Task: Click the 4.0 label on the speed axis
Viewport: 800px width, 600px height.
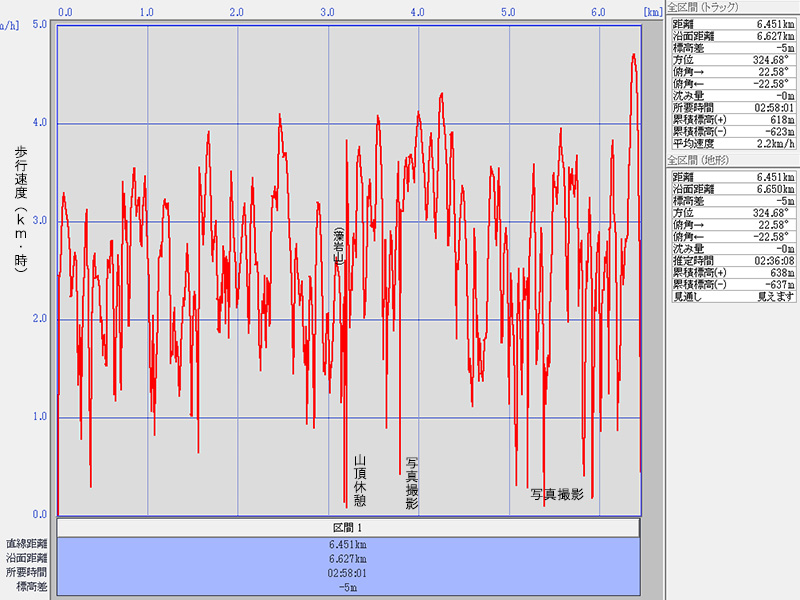Action: coord(40,123)
